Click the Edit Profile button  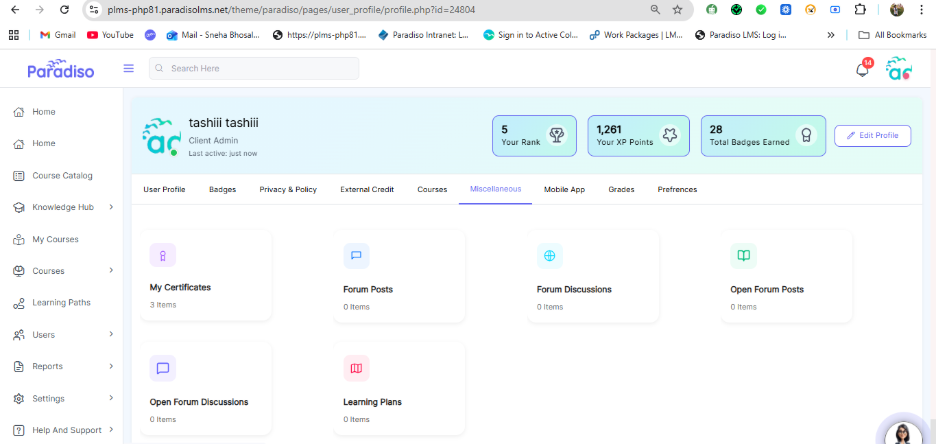point(872,136)
